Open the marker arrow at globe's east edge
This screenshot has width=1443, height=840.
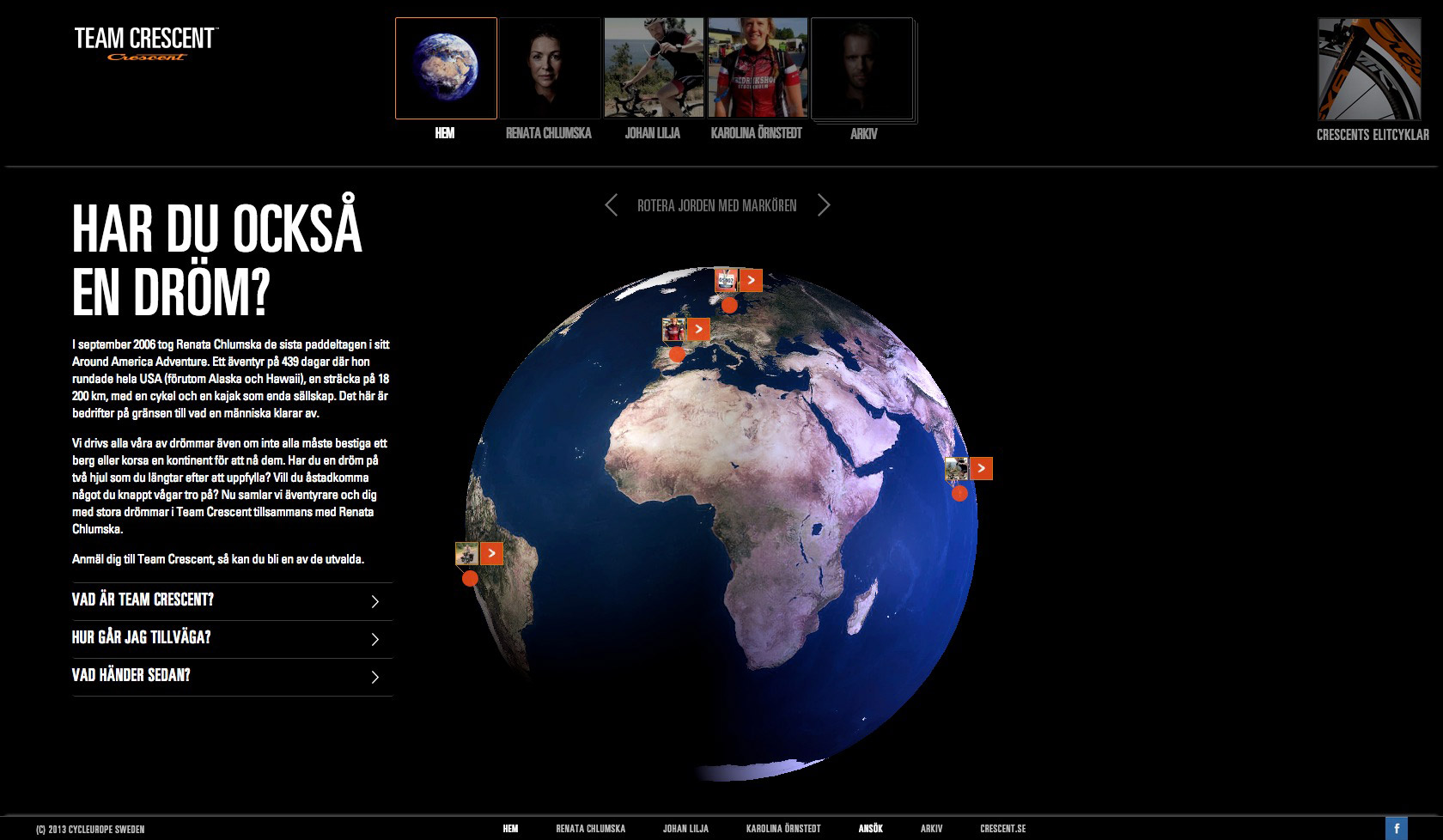point(981,469)
